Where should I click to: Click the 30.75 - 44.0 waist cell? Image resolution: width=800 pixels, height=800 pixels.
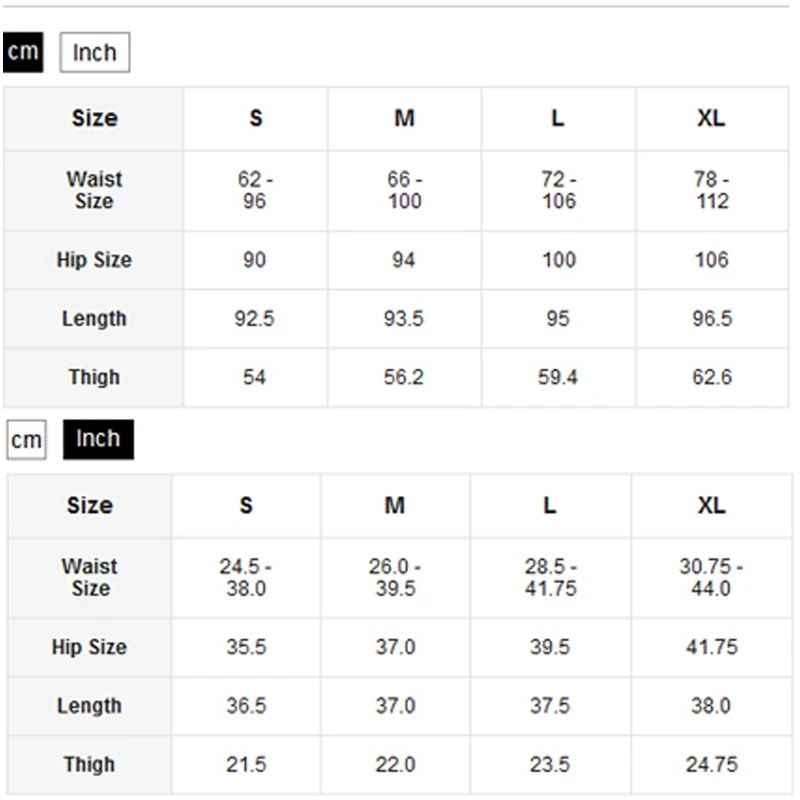pos(711,577)
